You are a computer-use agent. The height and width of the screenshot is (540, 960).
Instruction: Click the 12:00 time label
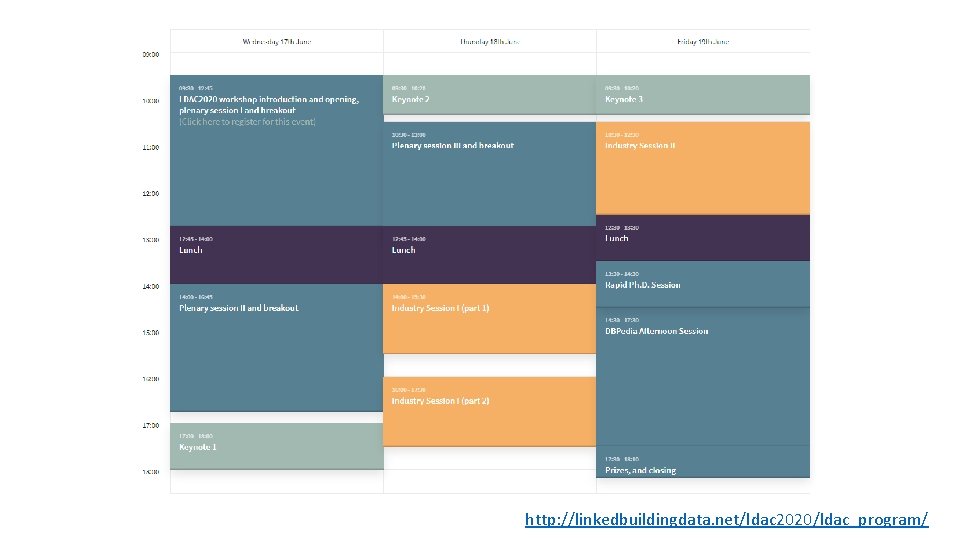pyautogui.click(x=151, y=193)
